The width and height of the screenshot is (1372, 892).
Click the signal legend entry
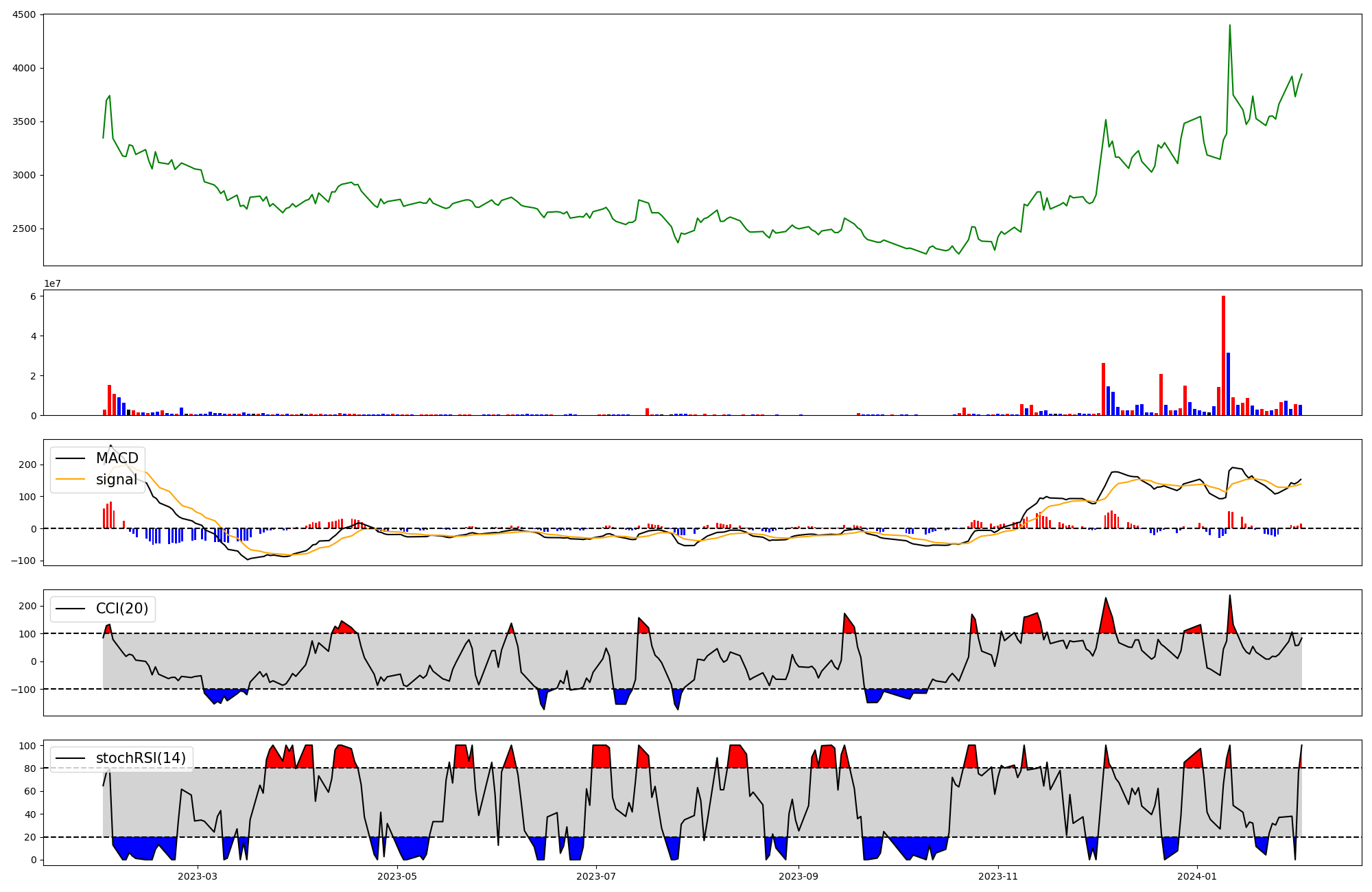[x=116, y=480]
